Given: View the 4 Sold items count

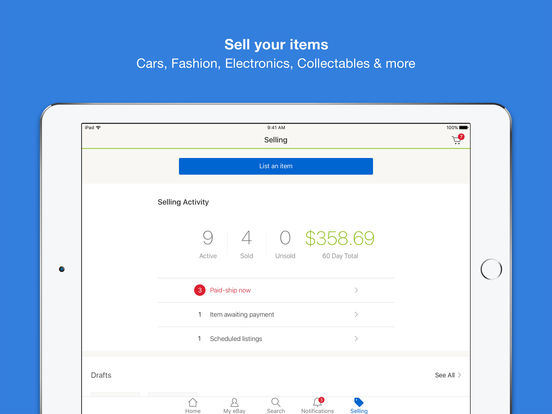Looking at the screenshot, I should (246, 244).
